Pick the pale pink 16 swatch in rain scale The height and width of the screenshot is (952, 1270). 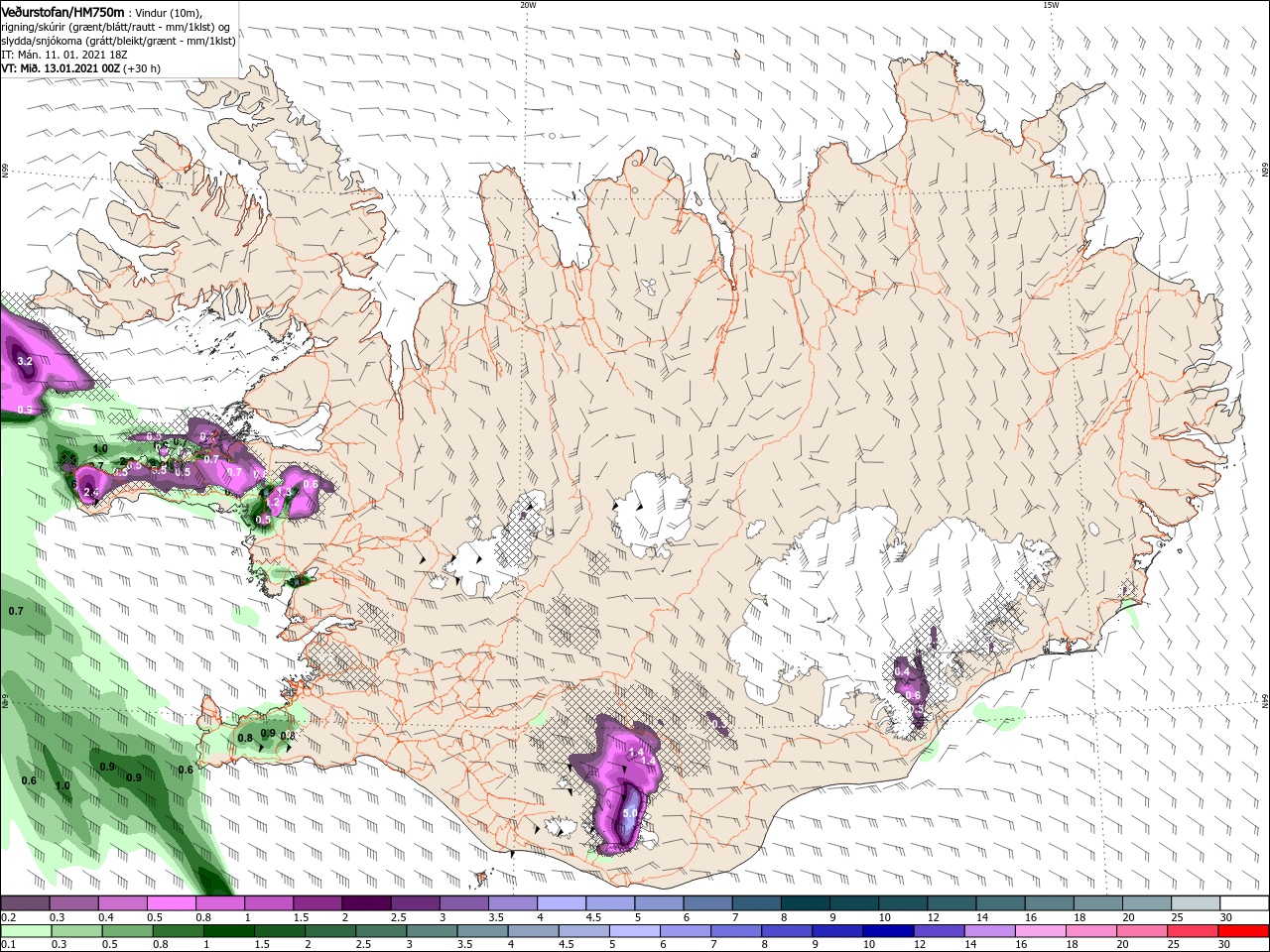[x=1040, y=931]
